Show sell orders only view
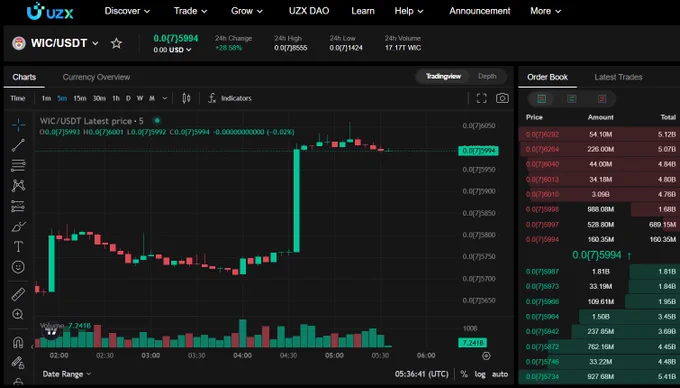Screen dimensions: 680x388 [x=602, y=99]
